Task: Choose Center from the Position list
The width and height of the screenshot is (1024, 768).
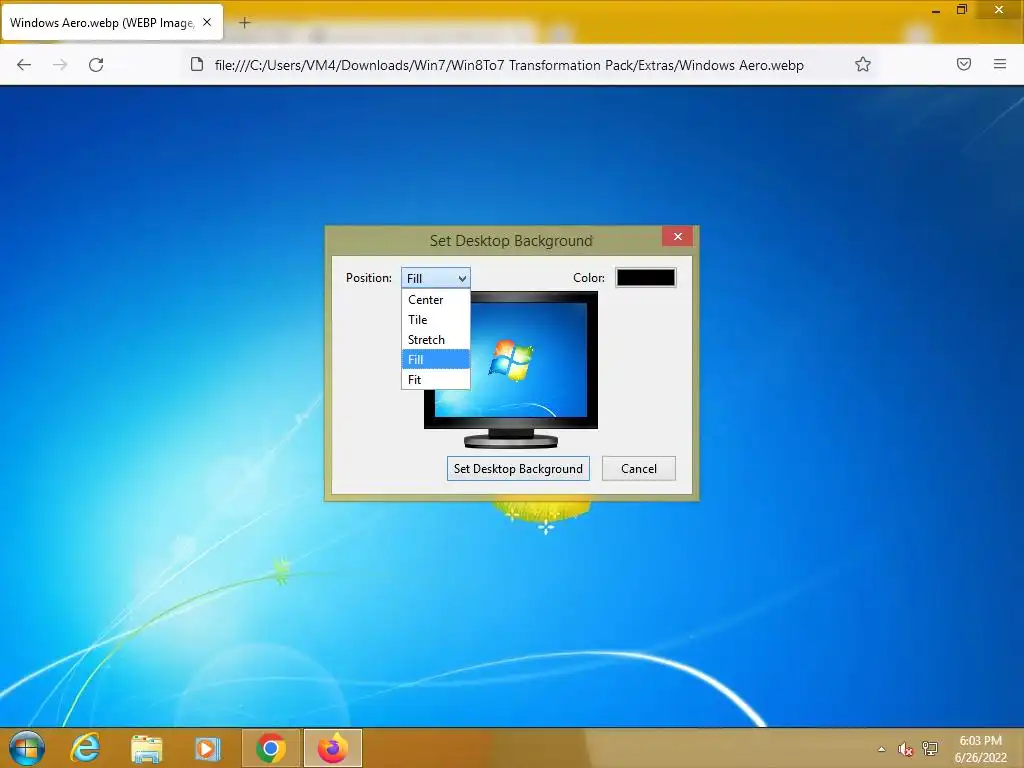Action: coord(436,300)
